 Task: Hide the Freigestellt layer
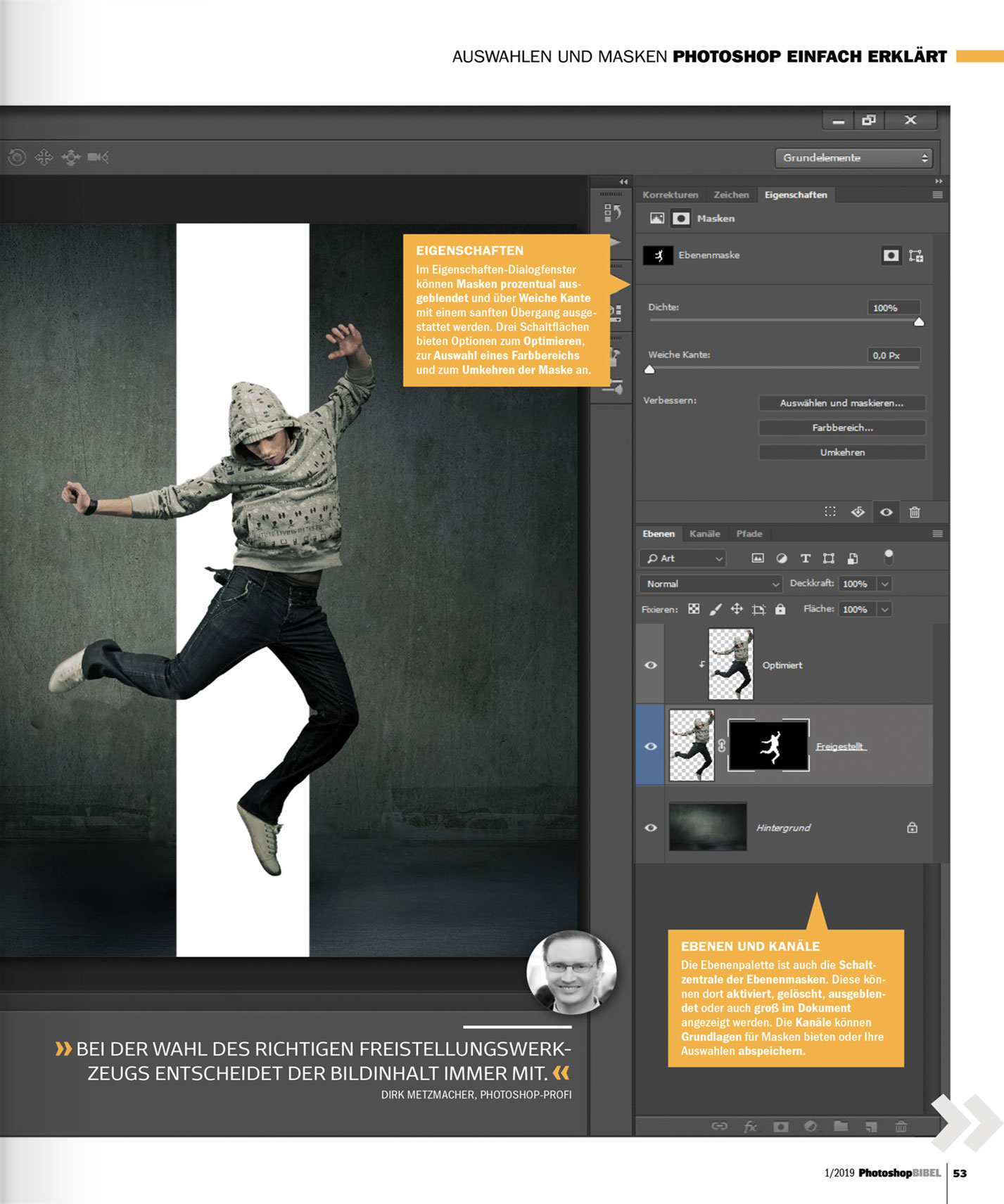[651, 746]
